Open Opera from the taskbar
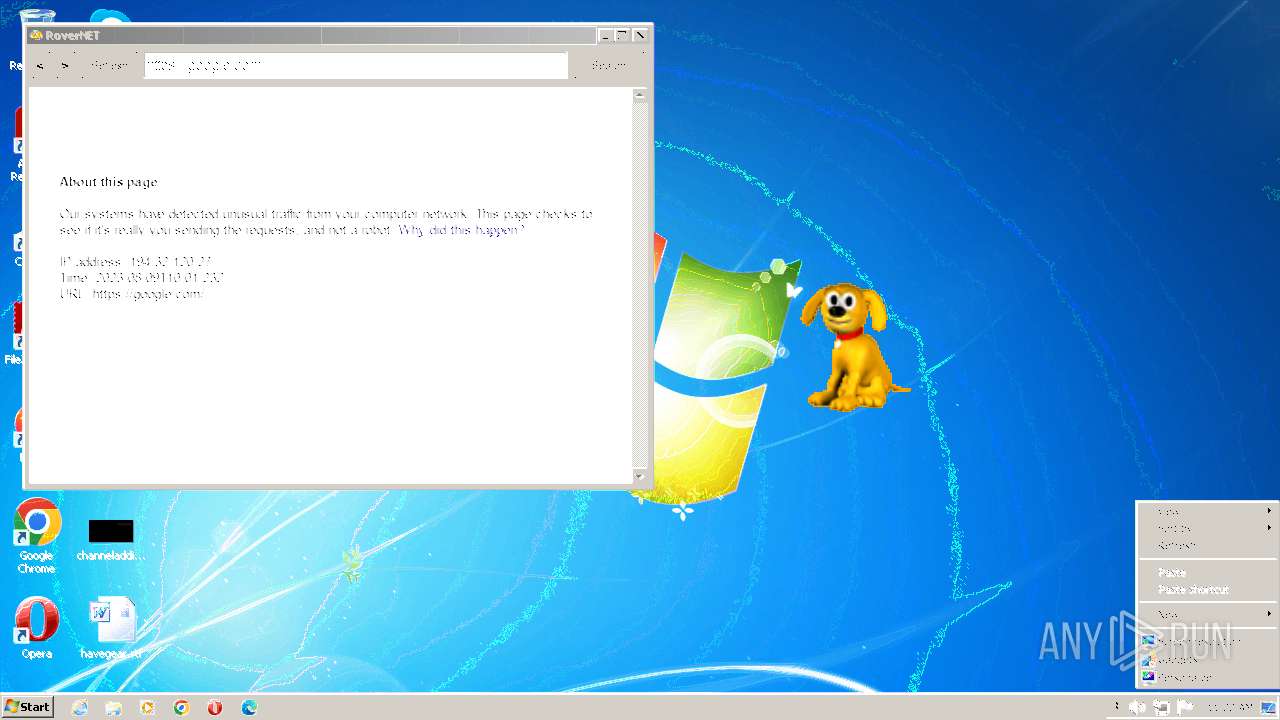1280x720 pixels. pos(215,708)
